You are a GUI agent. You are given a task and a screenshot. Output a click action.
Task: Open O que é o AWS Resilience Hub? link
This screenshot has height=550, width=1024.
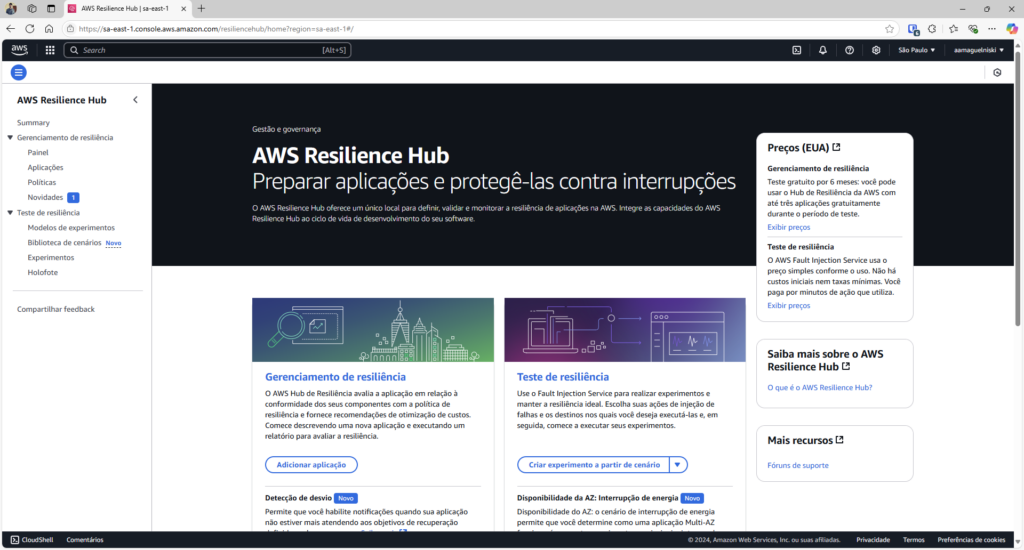tap(820, 387)
